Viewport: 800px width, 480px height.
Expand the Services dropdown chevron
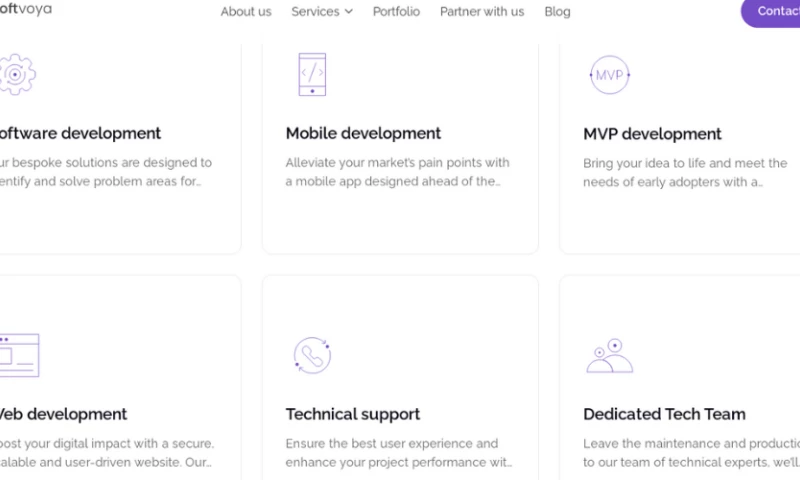pyautogui.click(x=348, y=12)
